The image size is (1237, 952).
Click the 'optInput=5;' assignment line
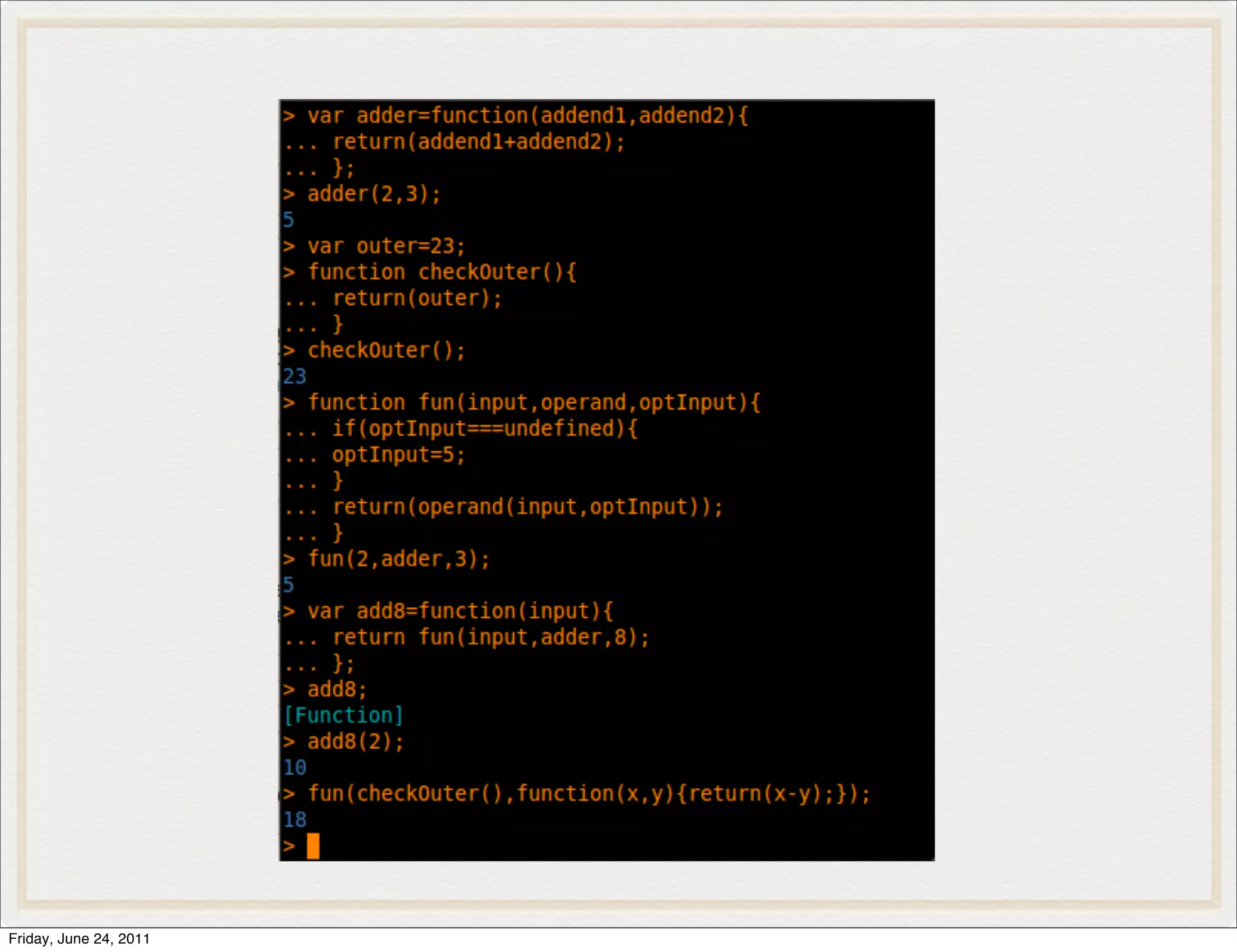(399, 455)
